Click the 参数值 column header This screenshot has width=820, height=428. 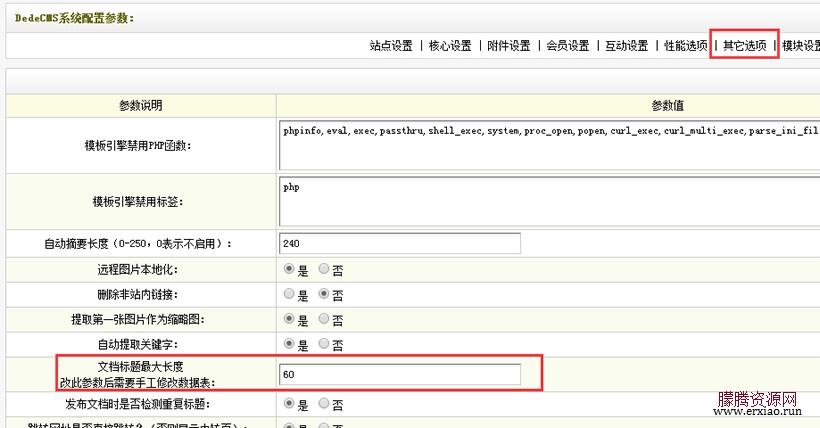tap(667, 106)
